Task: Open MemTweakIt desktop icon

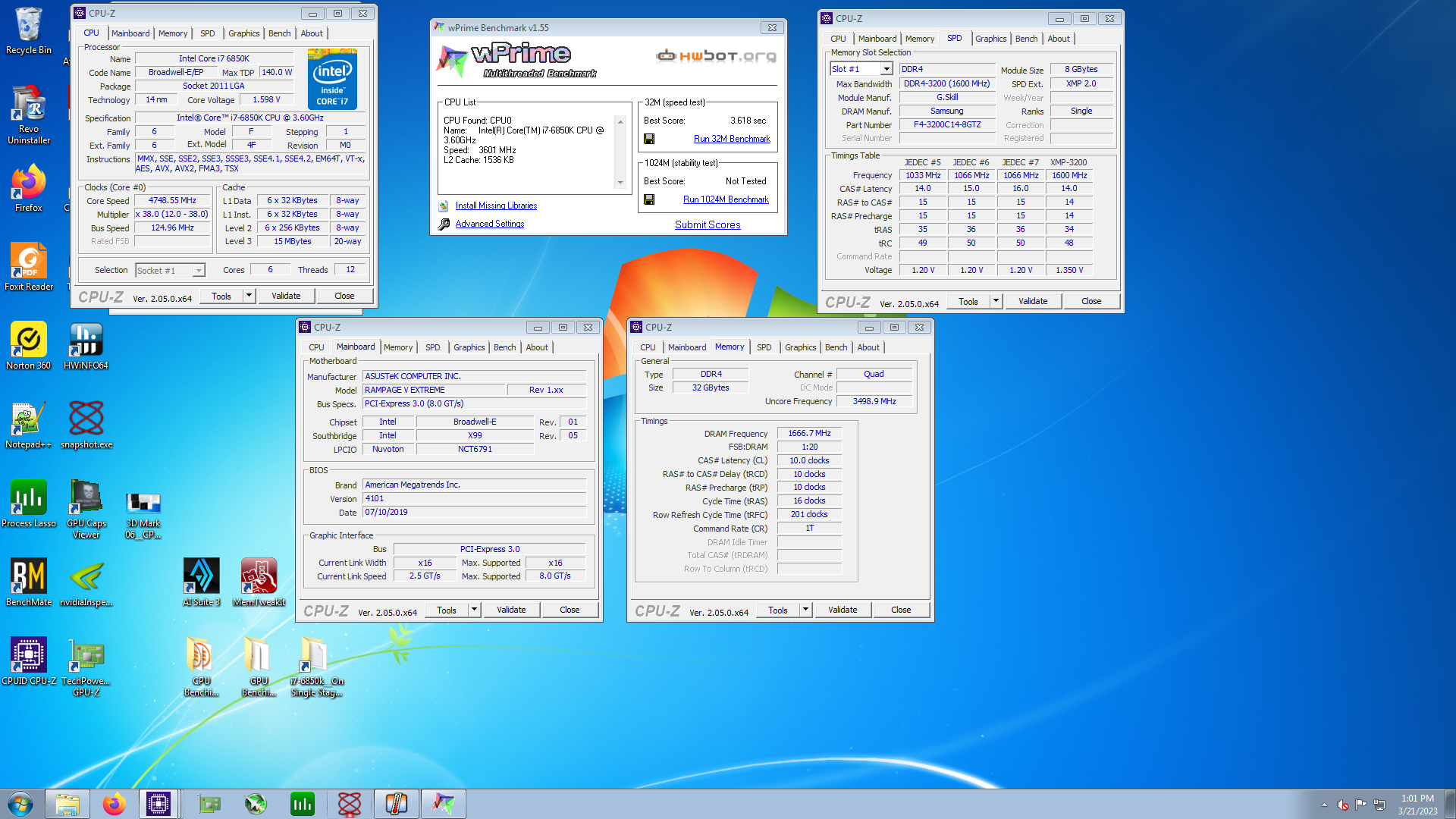Action: 259,582
